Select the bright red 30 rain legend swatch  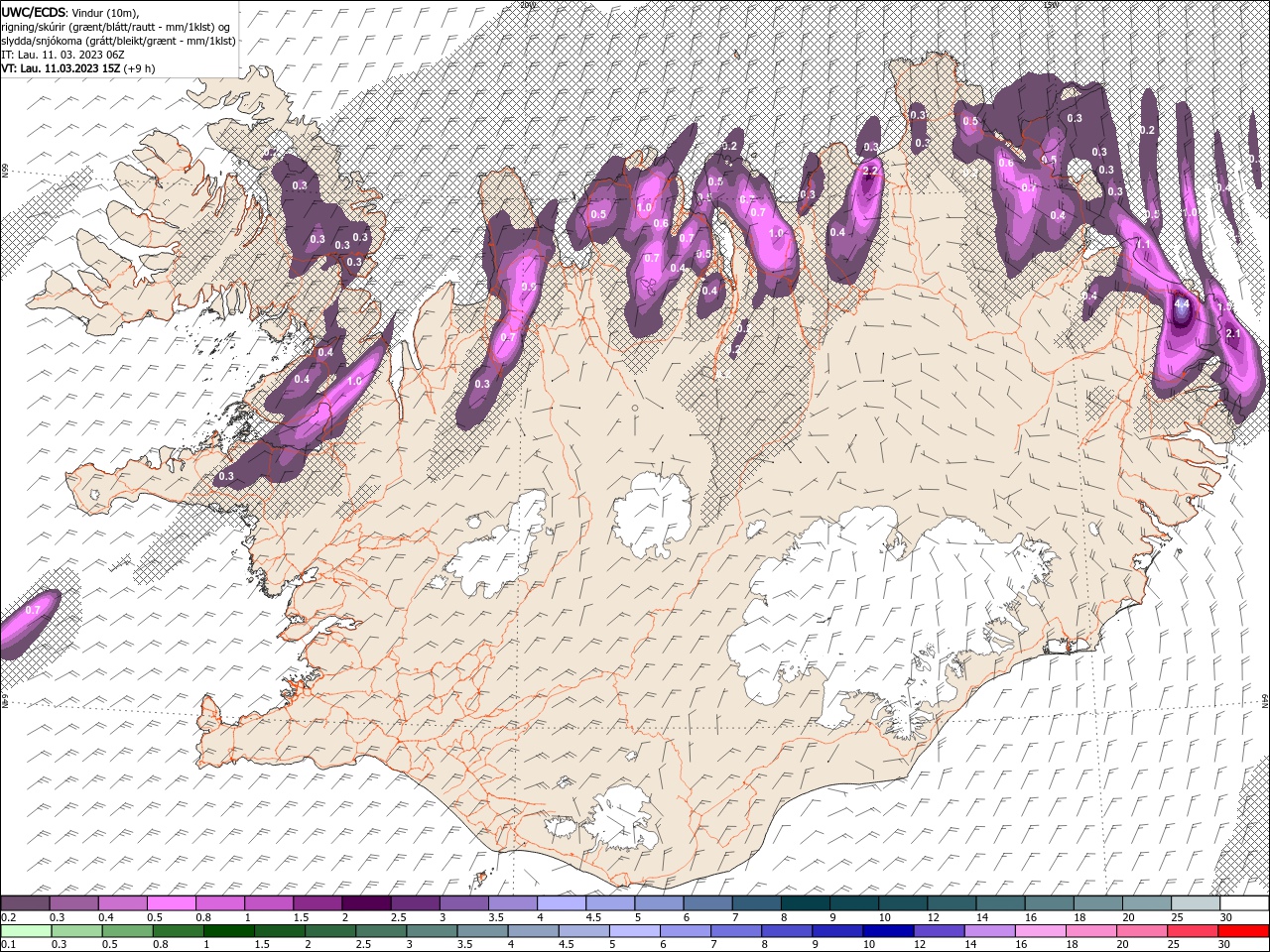1243,931
